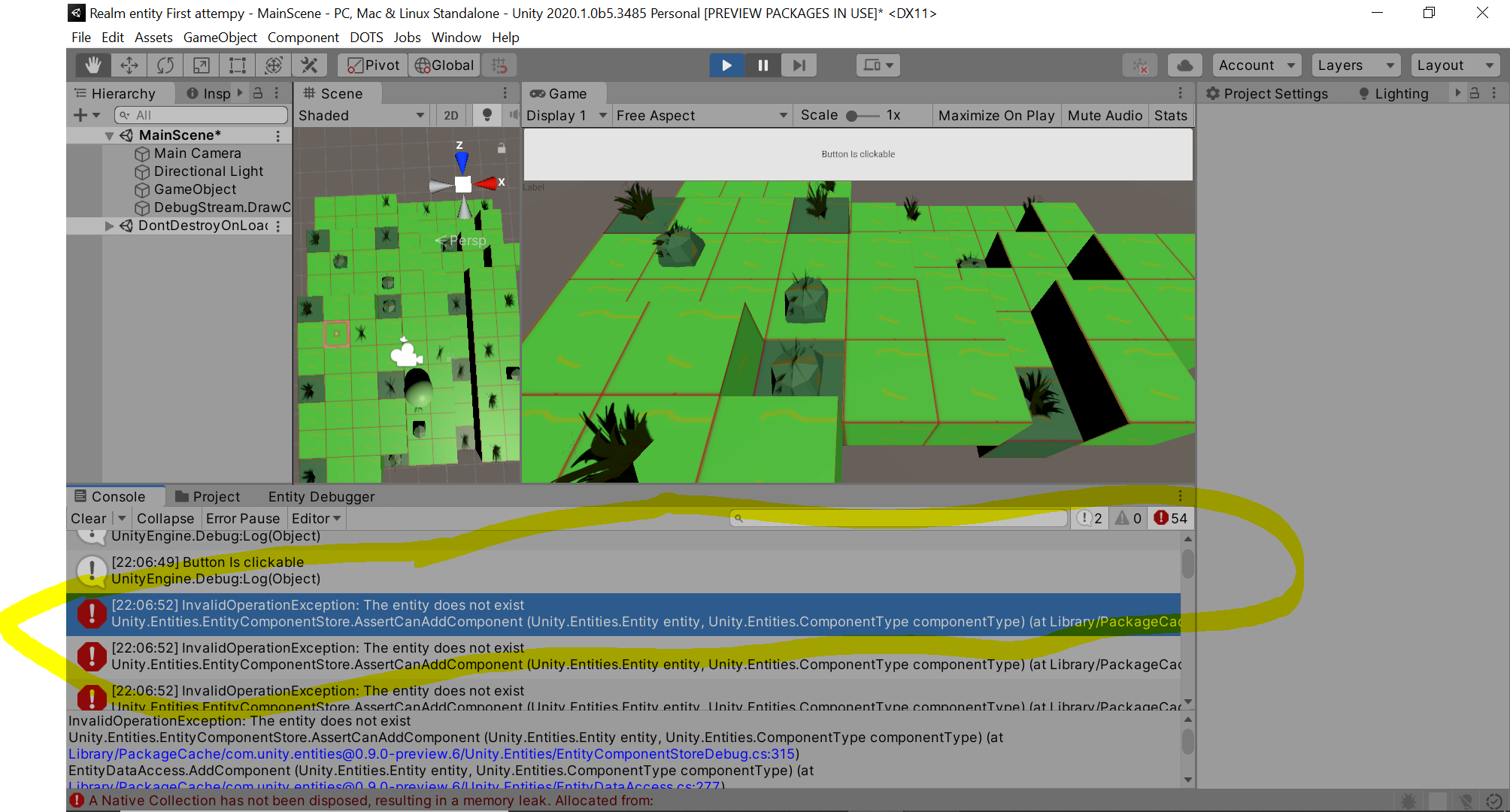Select the Rect transform tool
Viewport: 1510px width, 812px height.
[x=236, y=65]
